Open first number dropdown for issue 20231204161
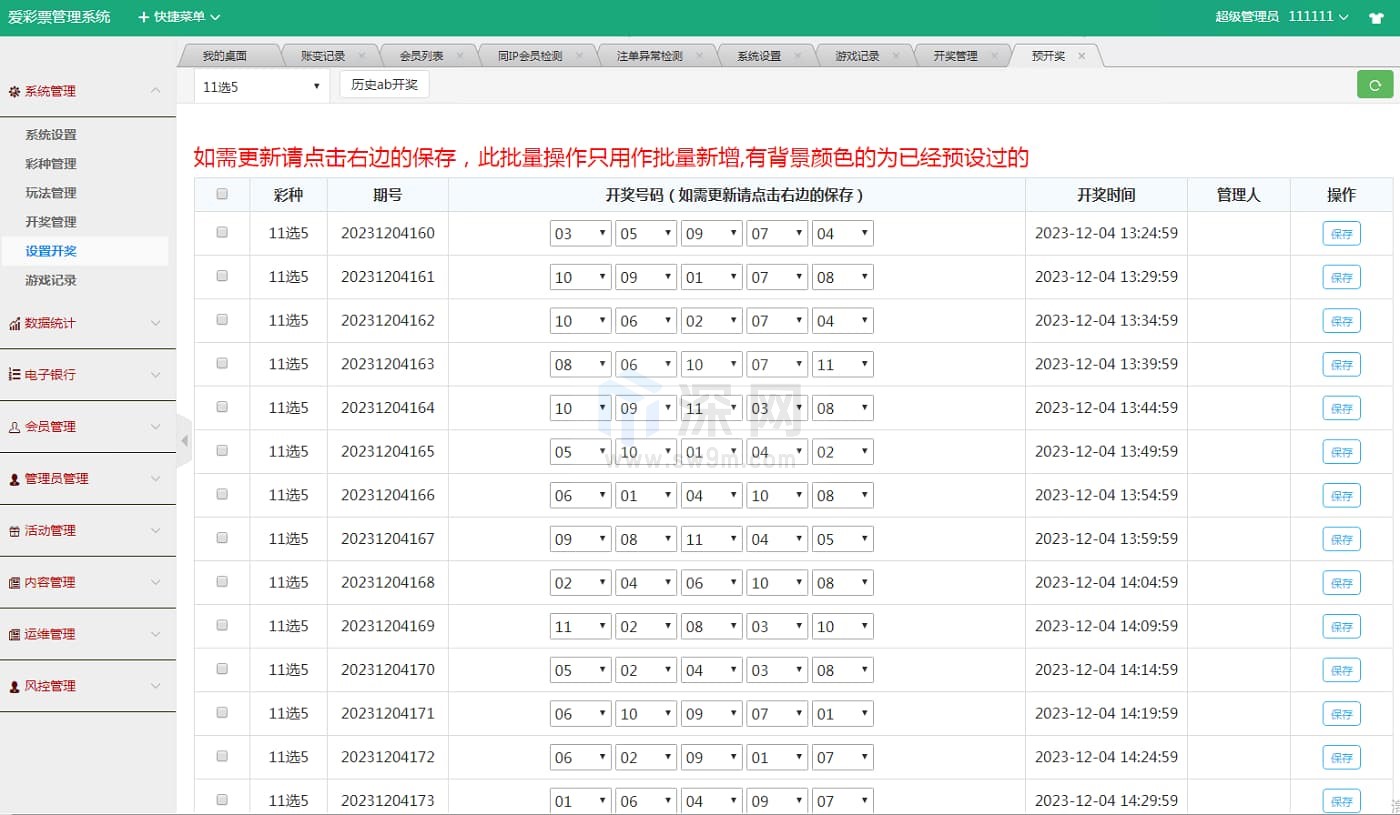Viewport: 1400px width, 815px height. 580,277
